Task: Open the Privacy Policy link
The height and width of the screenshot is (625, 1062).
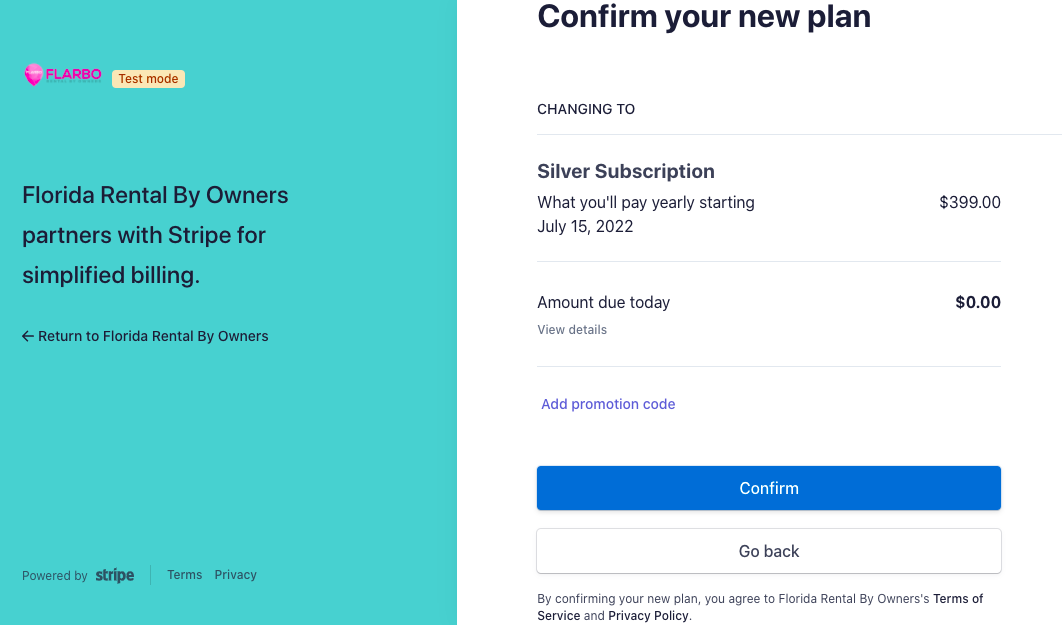Action: point(648,615)
